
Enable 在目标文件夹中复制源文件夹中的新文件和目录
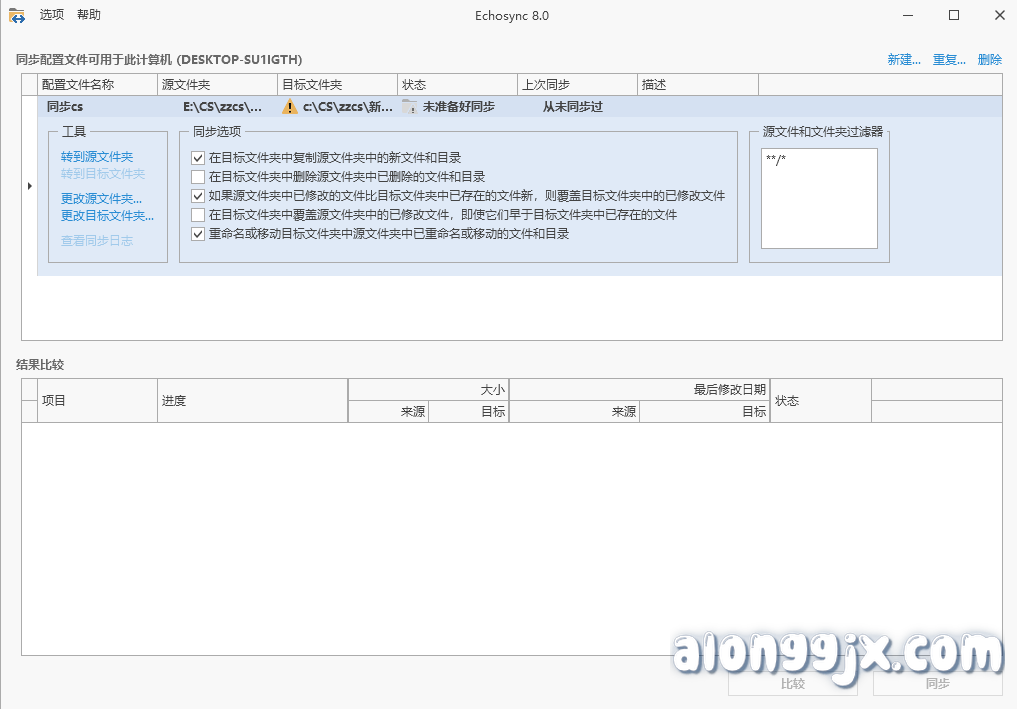(197, 157)
